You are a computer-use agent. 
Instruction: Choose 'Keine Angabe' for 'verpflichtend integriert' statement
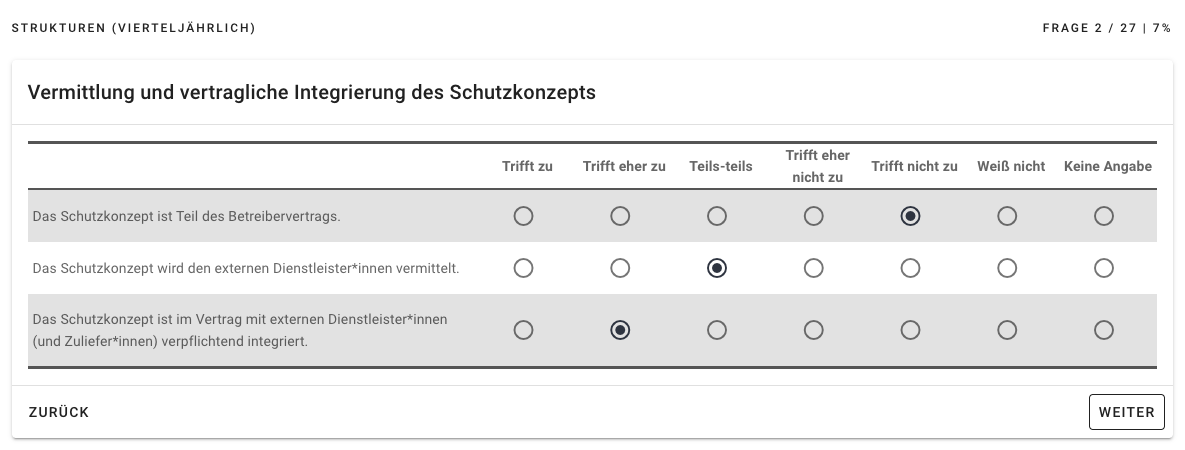point(1104,330)
